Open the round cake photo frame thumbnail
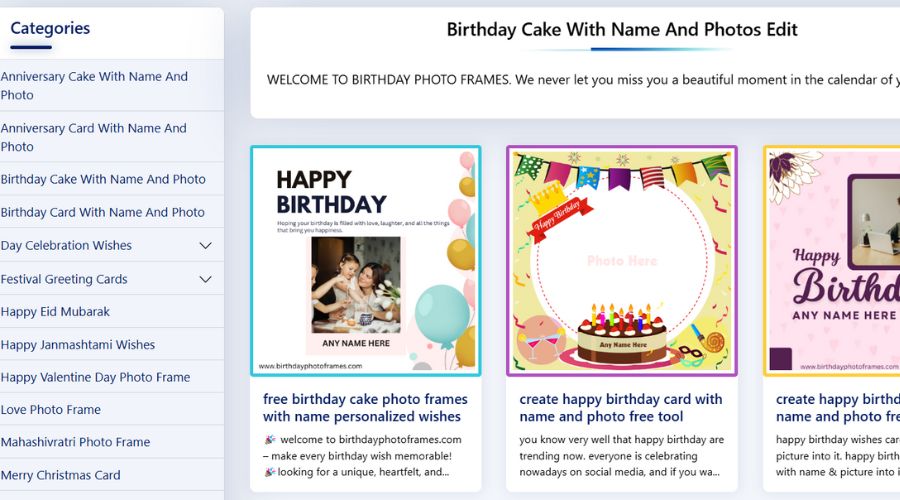Screen dimensions: 900x500 tap(622, 261)
